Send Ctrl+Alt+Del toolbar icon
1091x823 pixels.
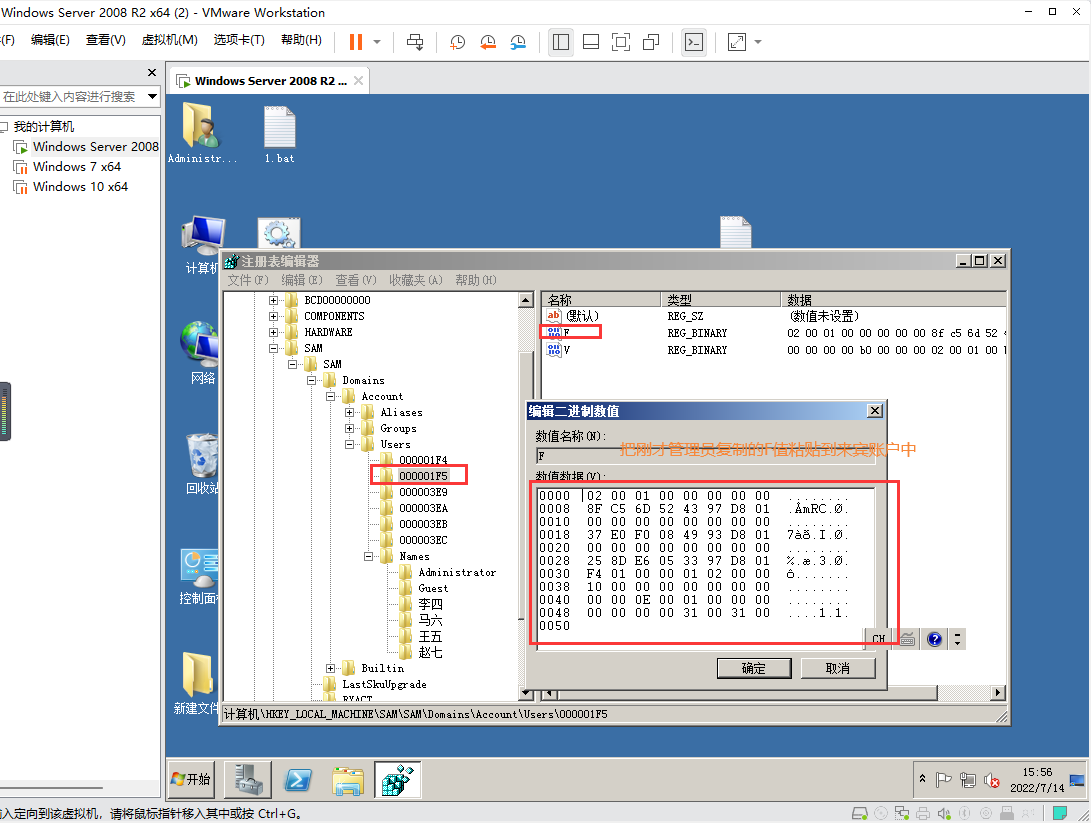pyautogui.click(x=415, y=42)
